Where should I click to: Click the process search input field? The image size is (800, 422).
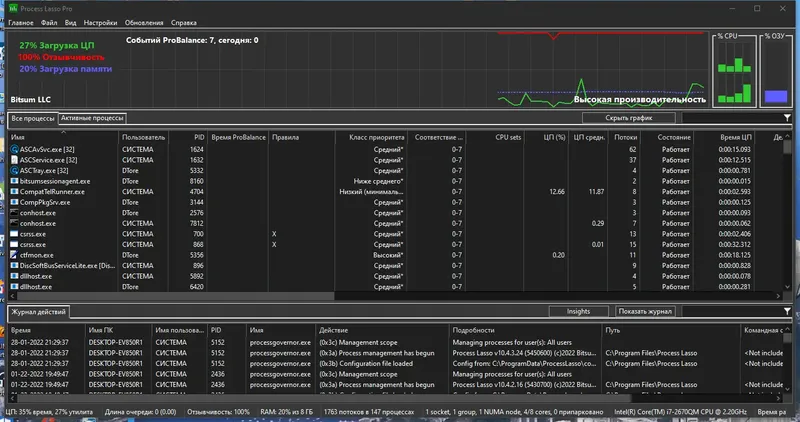pos(733,118)
